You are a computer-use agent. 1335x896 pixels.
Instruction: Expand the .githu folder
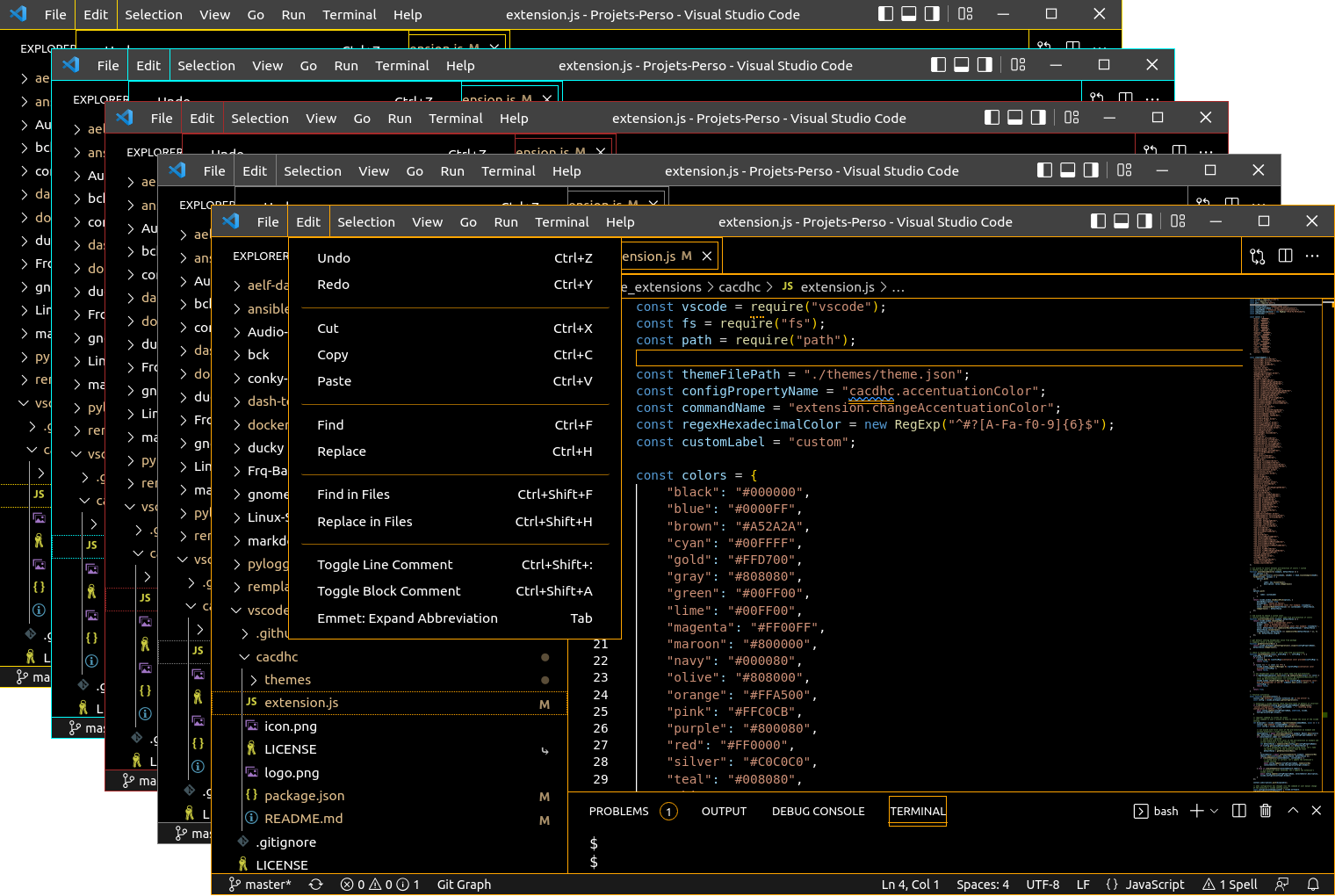(x=245, y=633)
